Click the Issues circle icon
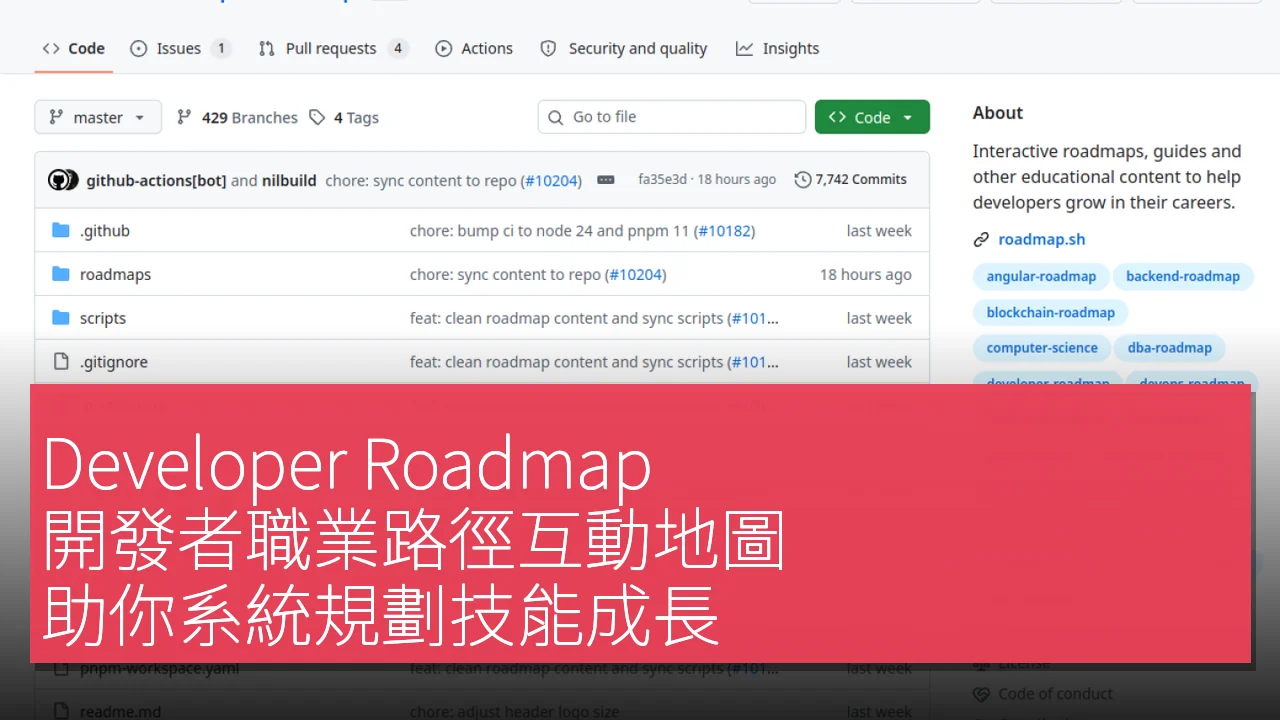The height and width of the screenshot is (720, 1280). click(x=139, y=48)
